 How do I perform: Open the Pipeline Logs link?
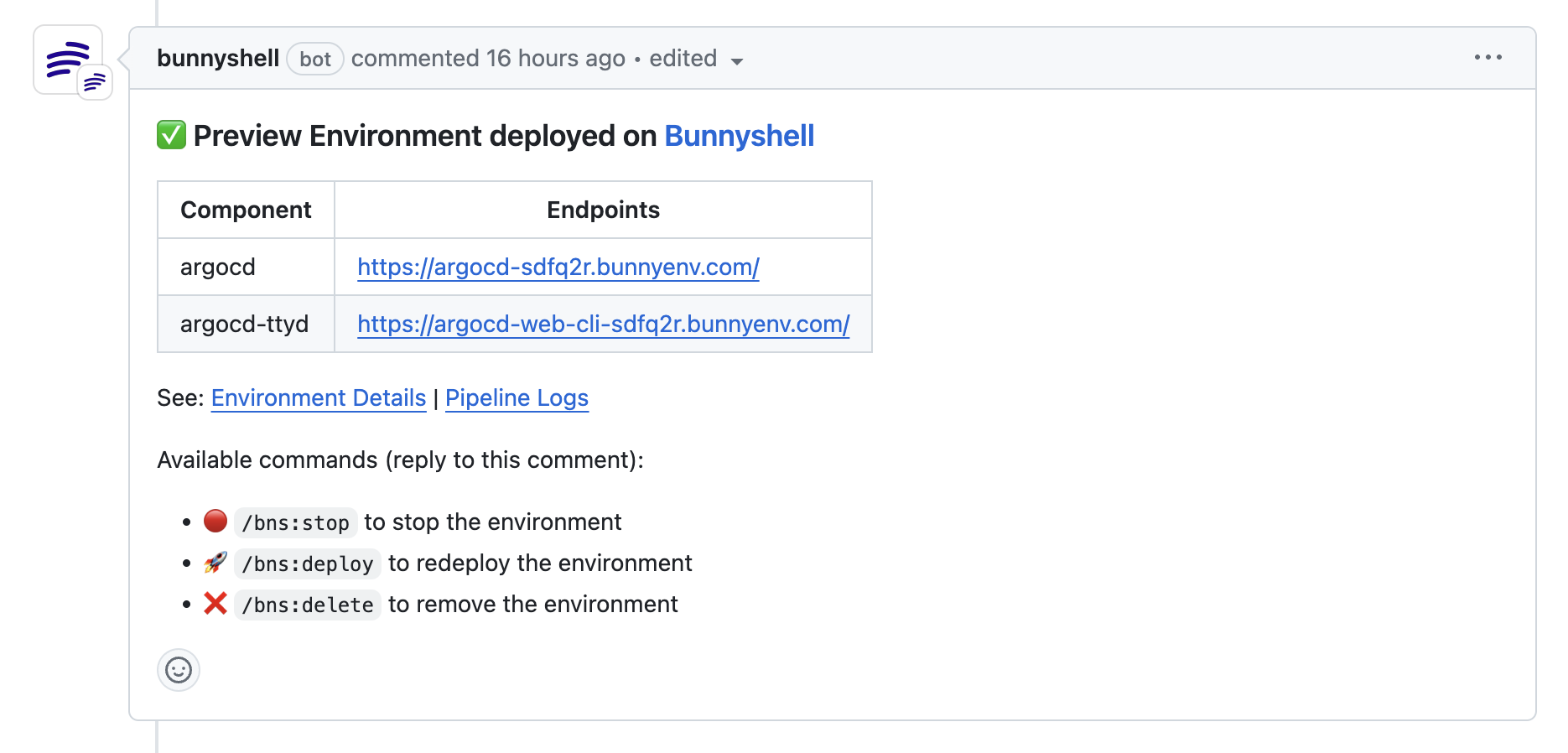coord(517,397)
